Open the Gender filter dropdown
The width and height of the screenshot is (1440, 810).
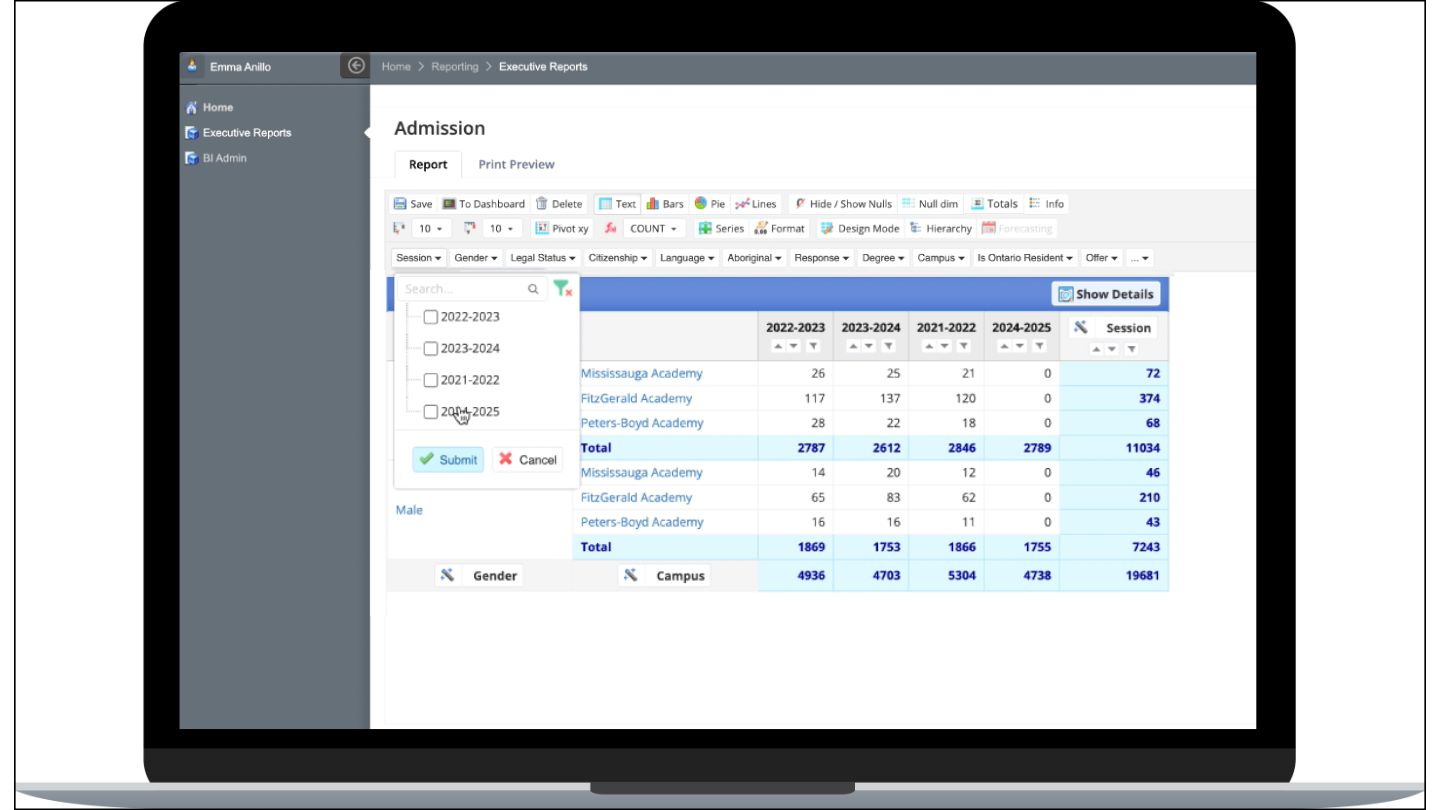tap(476, 257)
